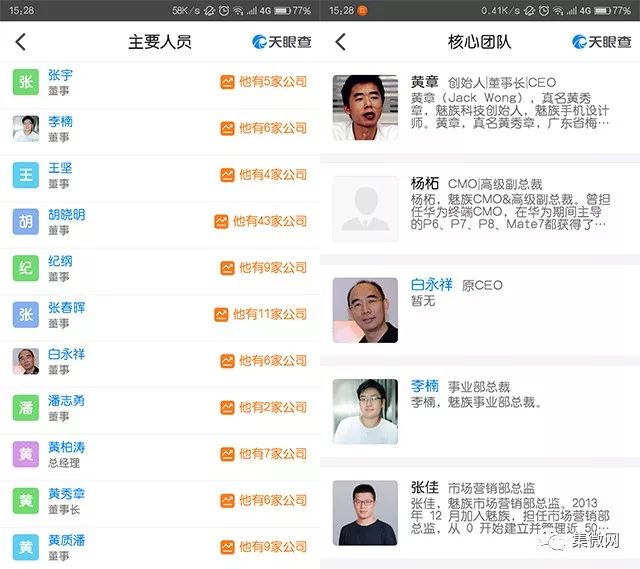The width and height of the screenshot is (640, 569).
Task: Go back from the 核心团队 screen
Action: (341, 42)
